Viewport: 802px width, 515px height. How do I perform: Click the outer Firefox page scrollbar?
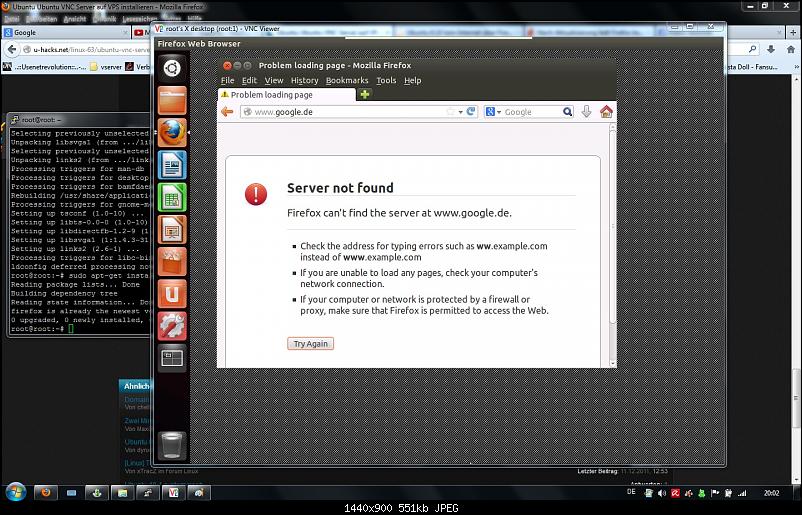(796, 399)
